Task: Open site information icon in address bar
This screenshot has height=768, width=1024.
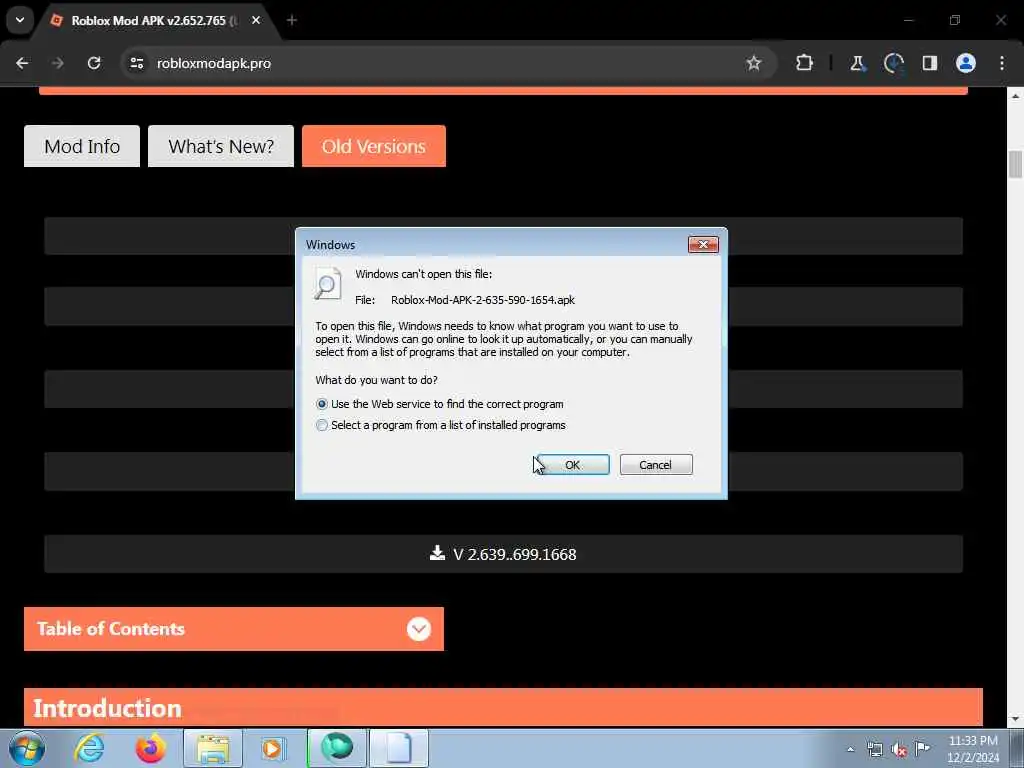Action: point(136,63)
